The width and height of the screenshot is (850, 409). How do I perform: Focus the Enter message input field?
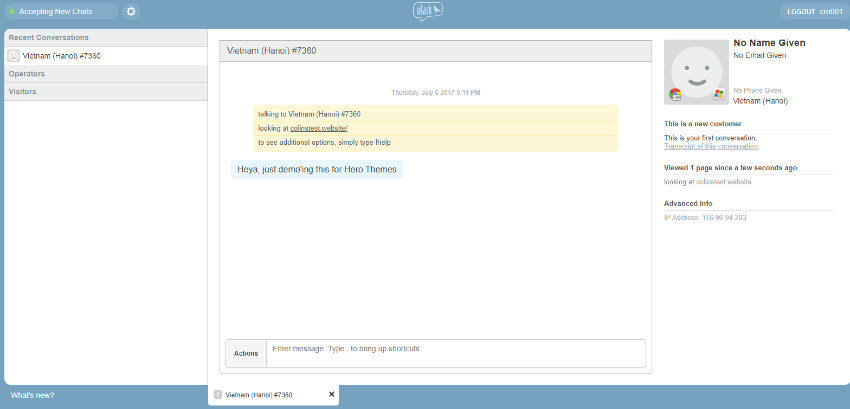click(x=456, y=354)
